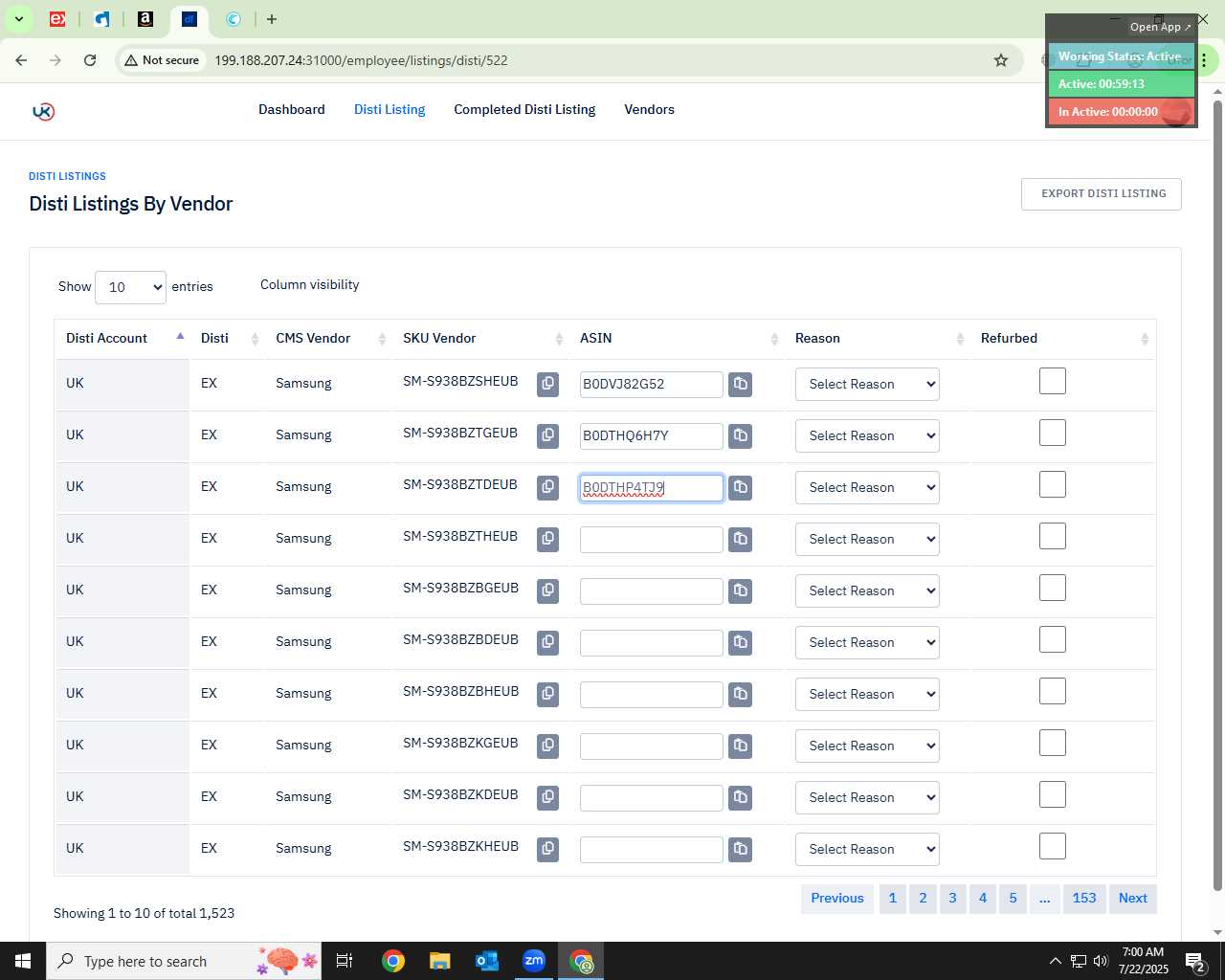
Task: Tick Refurbed checkbox for SM-S938BZKGEUB
Action: pyautogui.click(x=1053, y=743)
